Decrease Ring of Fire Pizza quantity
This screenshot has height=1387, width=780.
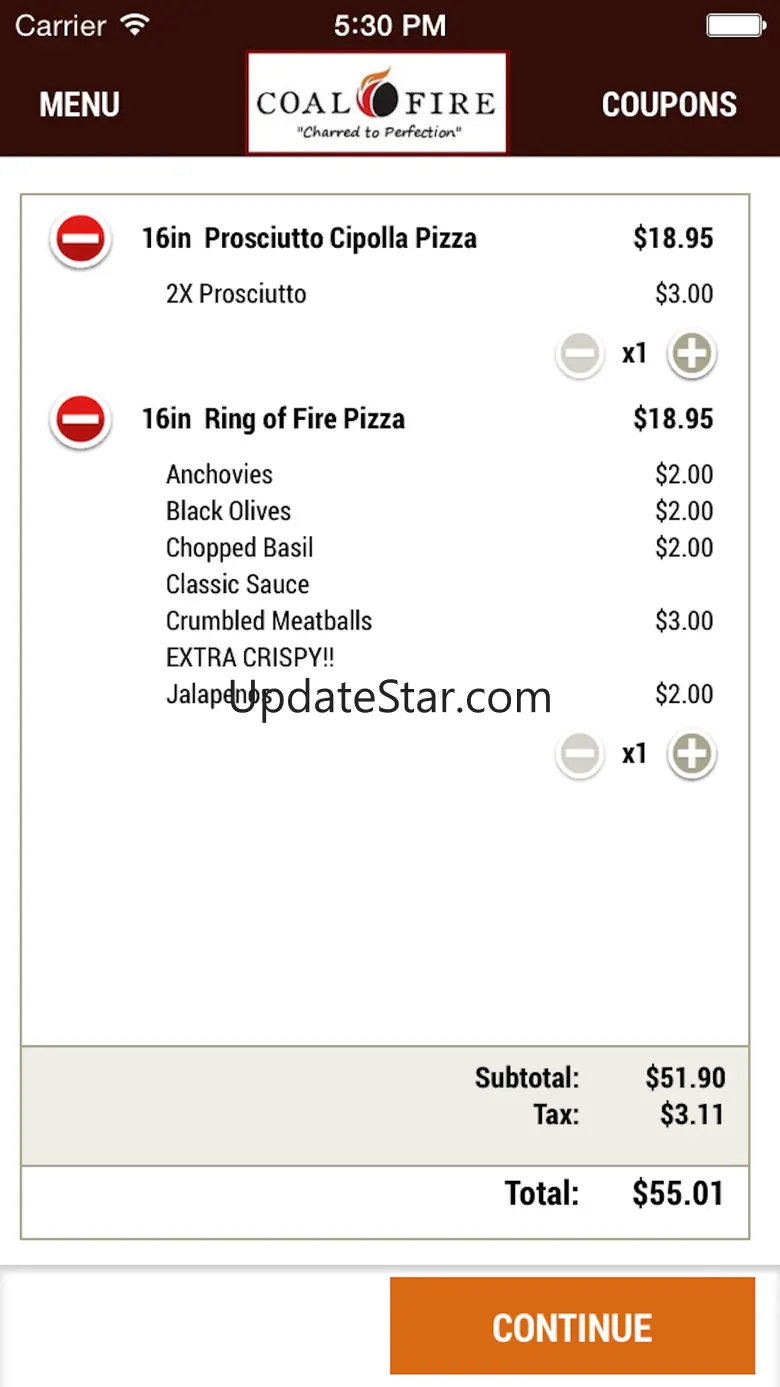(x=580, y=754)
